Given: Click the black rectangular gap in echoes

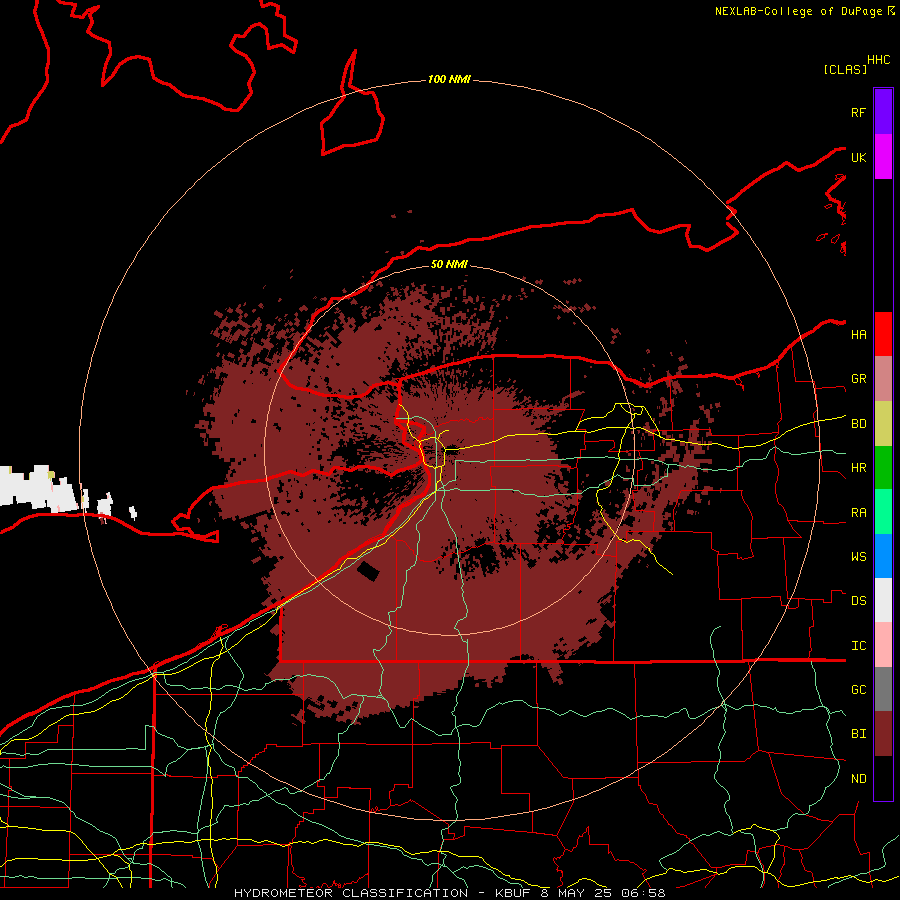Looking at the screenshot, I should (368, 572).
